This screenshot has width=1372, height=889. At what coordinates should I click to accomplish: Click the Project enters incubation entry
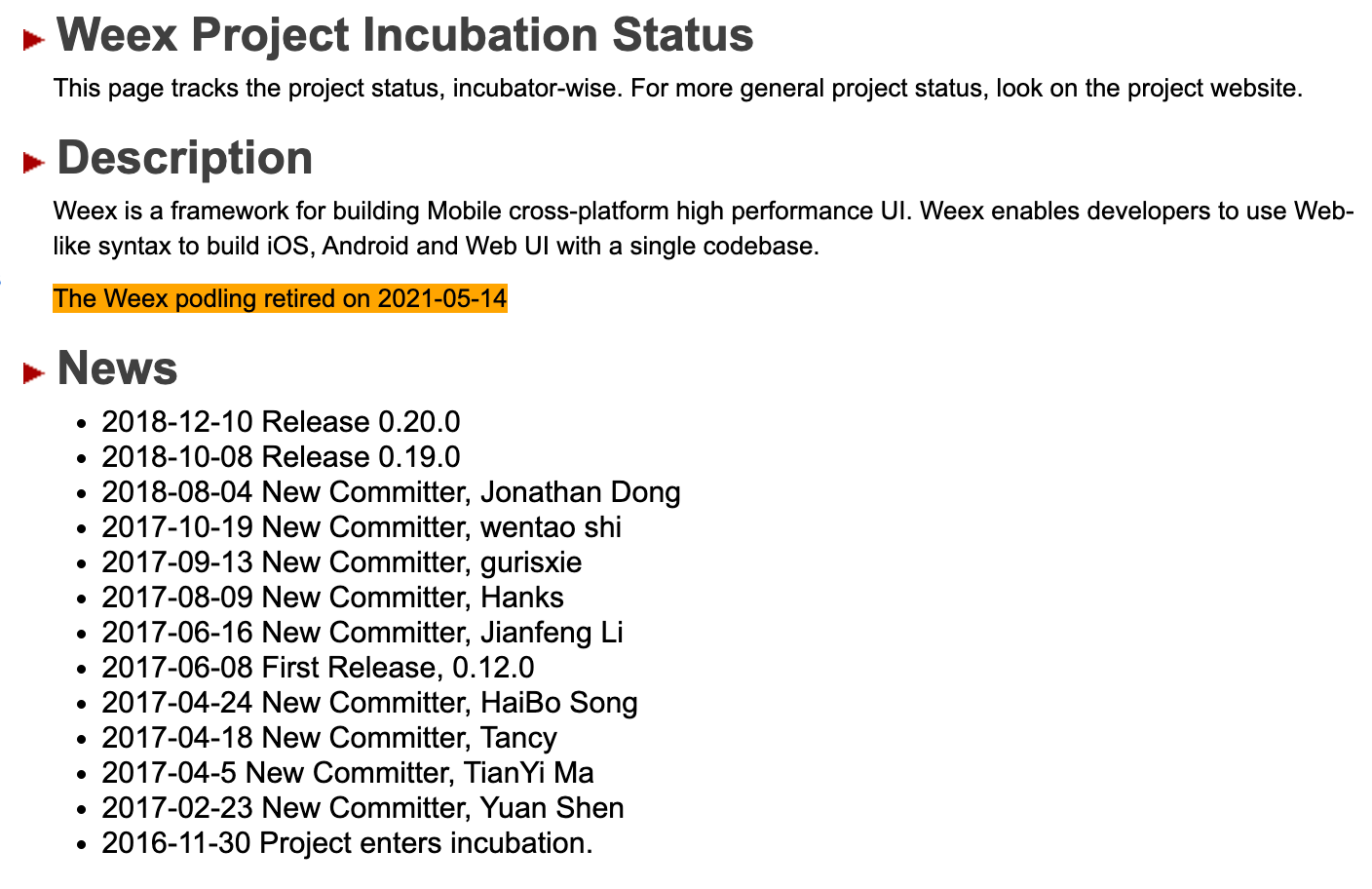347,843
